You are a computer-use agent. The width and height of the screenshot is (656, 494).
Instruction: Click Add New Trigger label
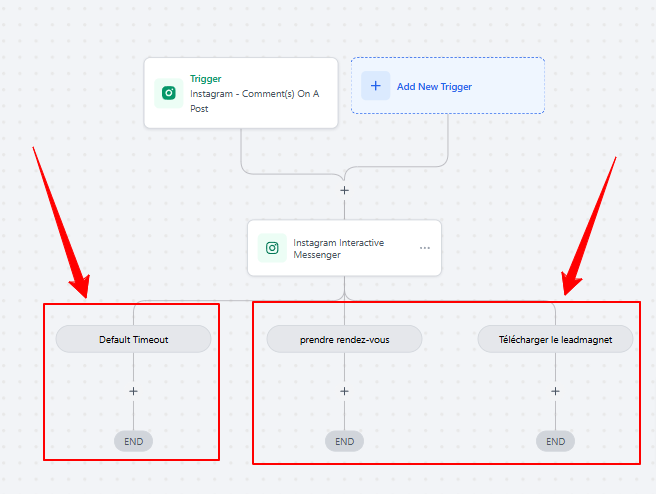(434, 87)
